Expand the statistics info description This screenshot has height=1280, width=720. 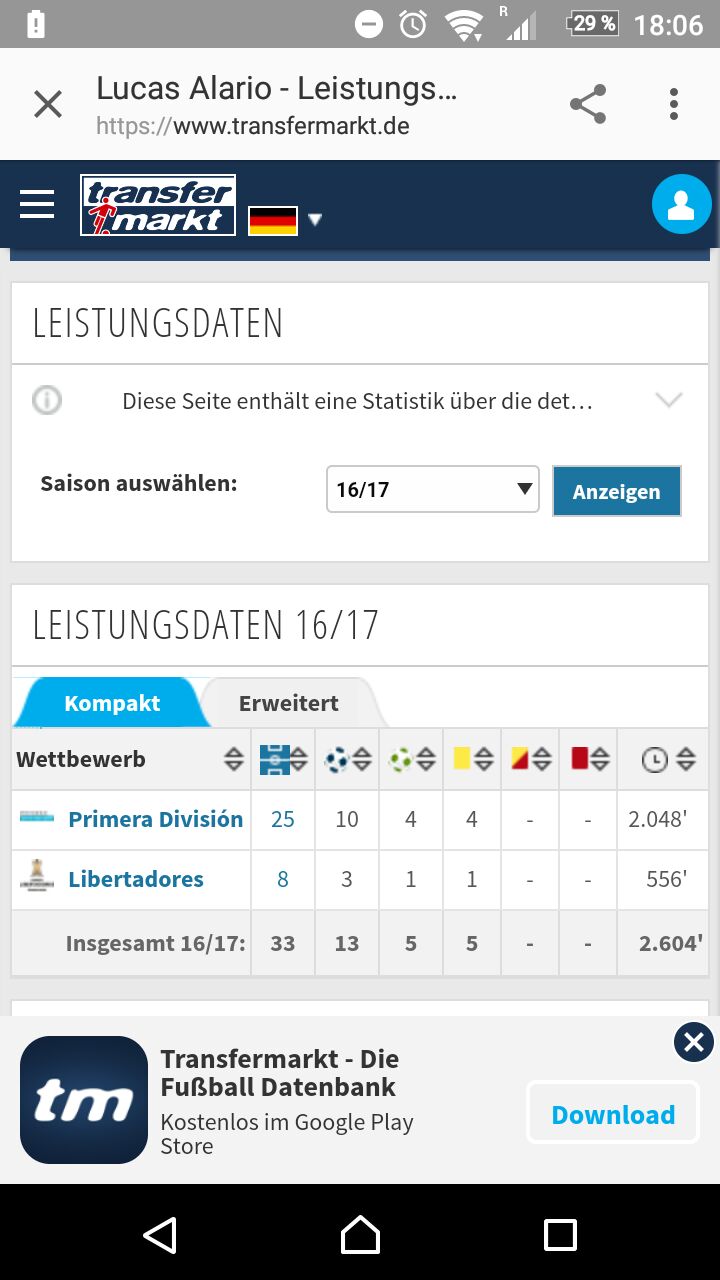point(668,401)
